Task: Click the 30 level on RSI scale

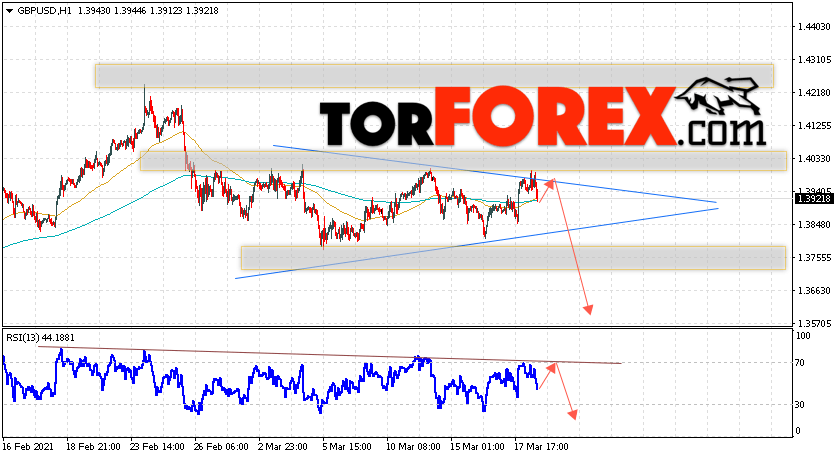Action: 800,405
